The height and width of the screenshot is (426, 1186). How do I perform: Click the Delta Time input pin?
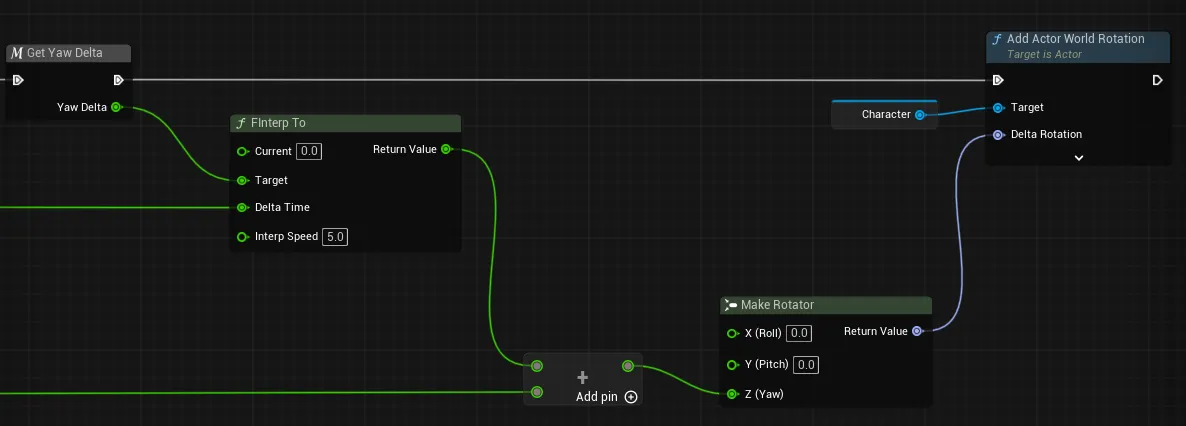click(x=242, y=207)
